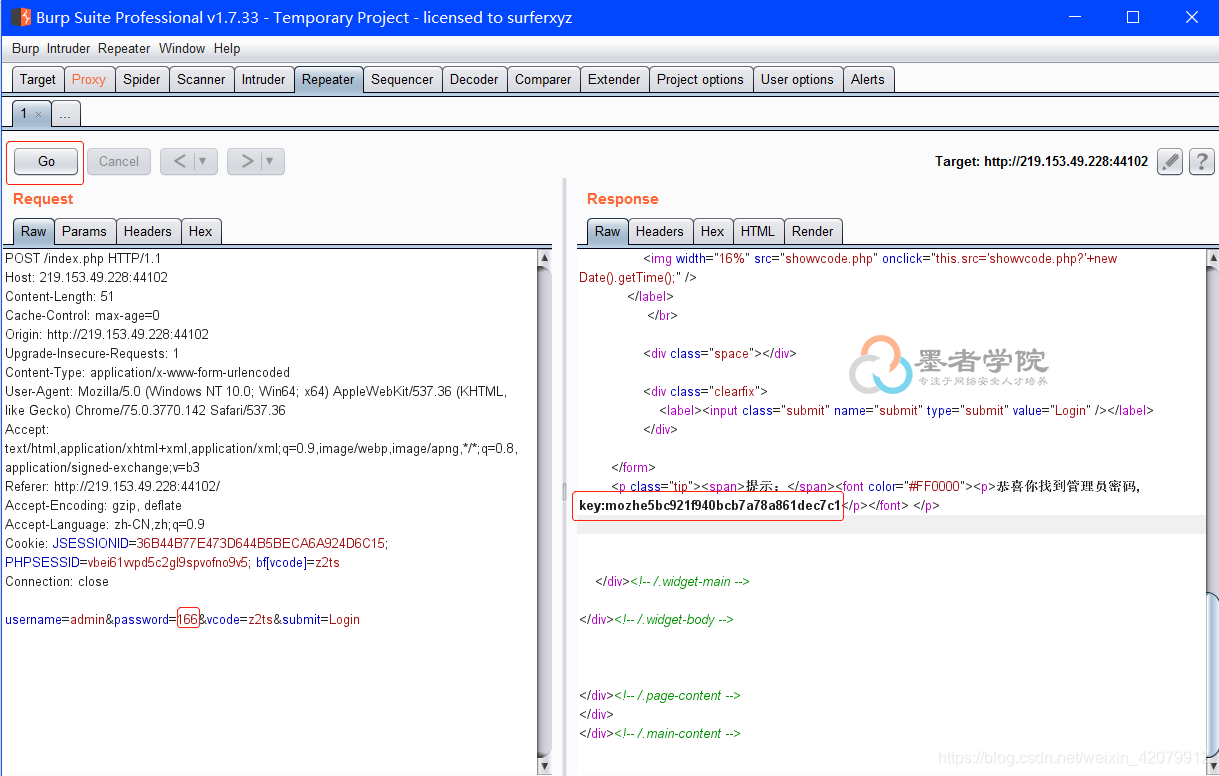Add a new Repeater tab with the ... tab
The height and width of the screenshot is (776, 1219).
click(65, 114)
